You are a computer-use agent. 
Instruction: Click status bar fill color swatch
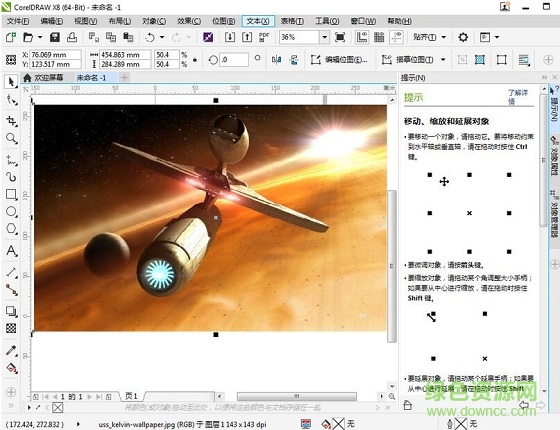[x=339, y=424]
